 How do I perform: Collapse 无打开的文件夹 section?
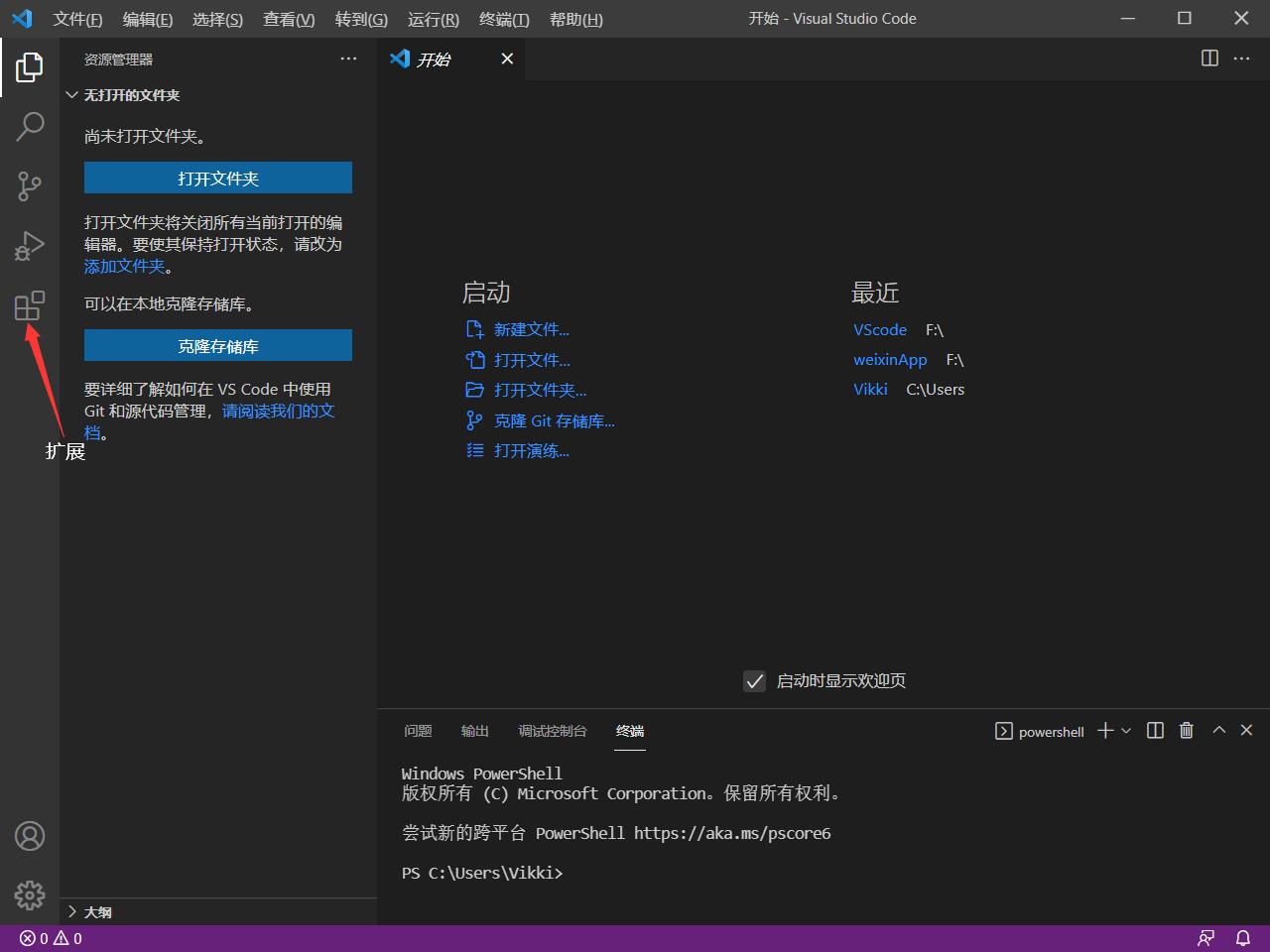coord(71,95)
